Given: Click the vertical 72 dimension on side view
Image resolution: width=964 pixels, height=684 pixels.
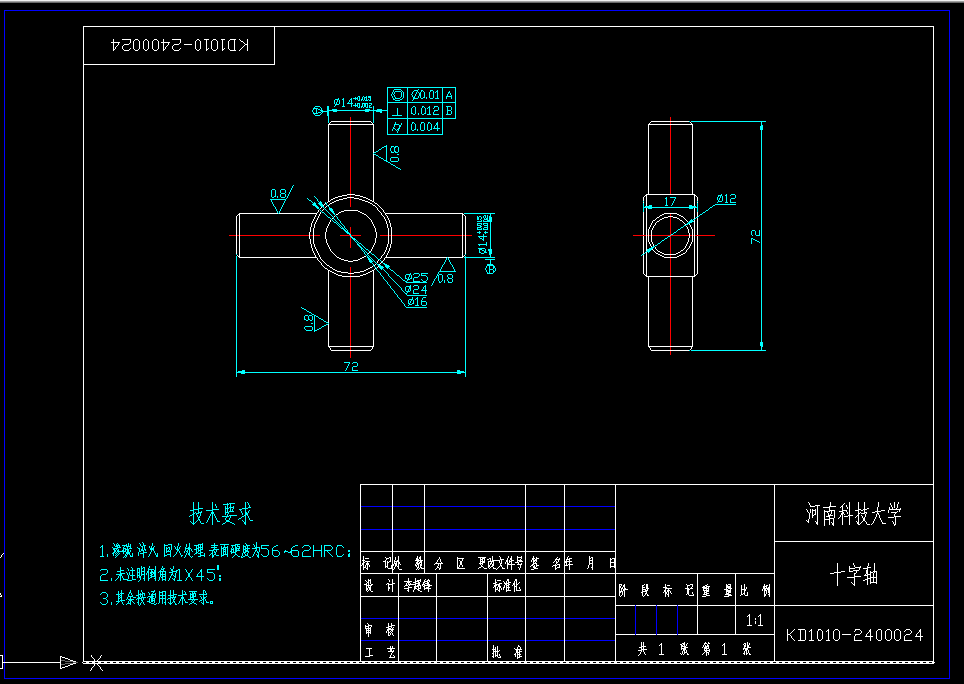Looking at the screenshot, I should point(756,237).
